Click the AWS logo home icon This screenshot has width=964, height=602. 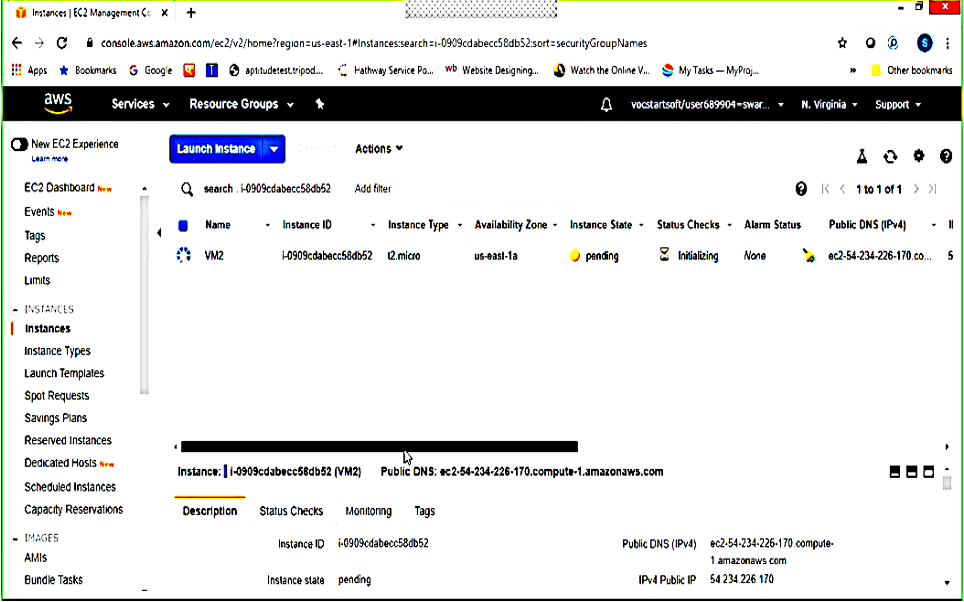point(56,103)
